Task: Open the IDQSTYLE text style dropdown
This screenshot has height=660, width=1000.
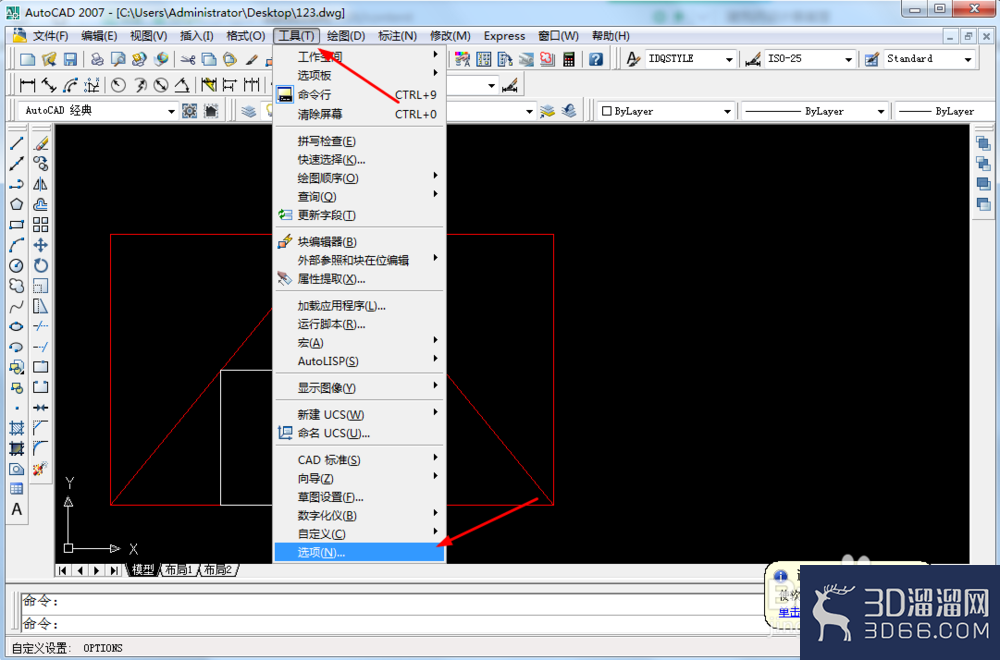Action: coord(729,59)
